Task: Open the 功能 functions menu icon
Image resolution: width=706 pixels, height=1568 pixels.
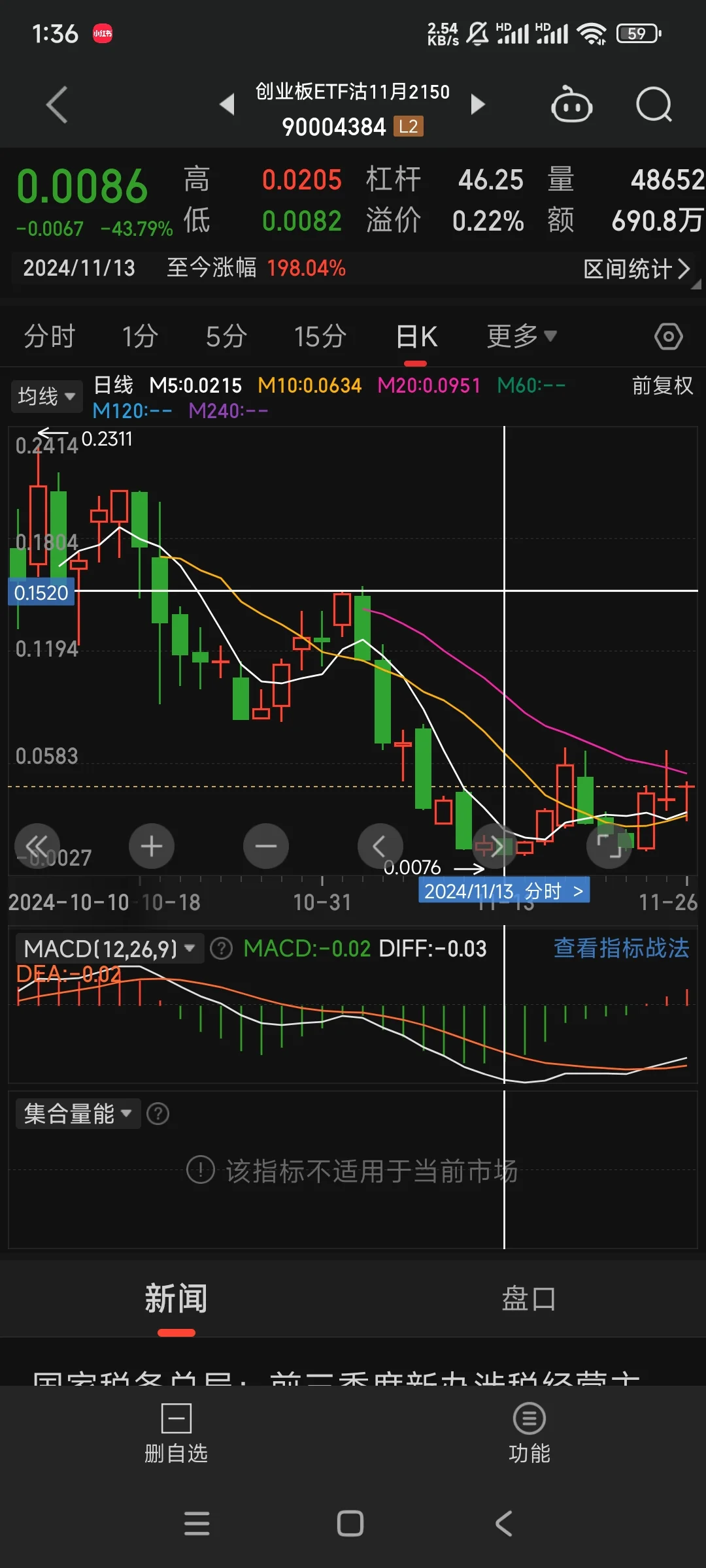Action: (x=529, y=1418)
